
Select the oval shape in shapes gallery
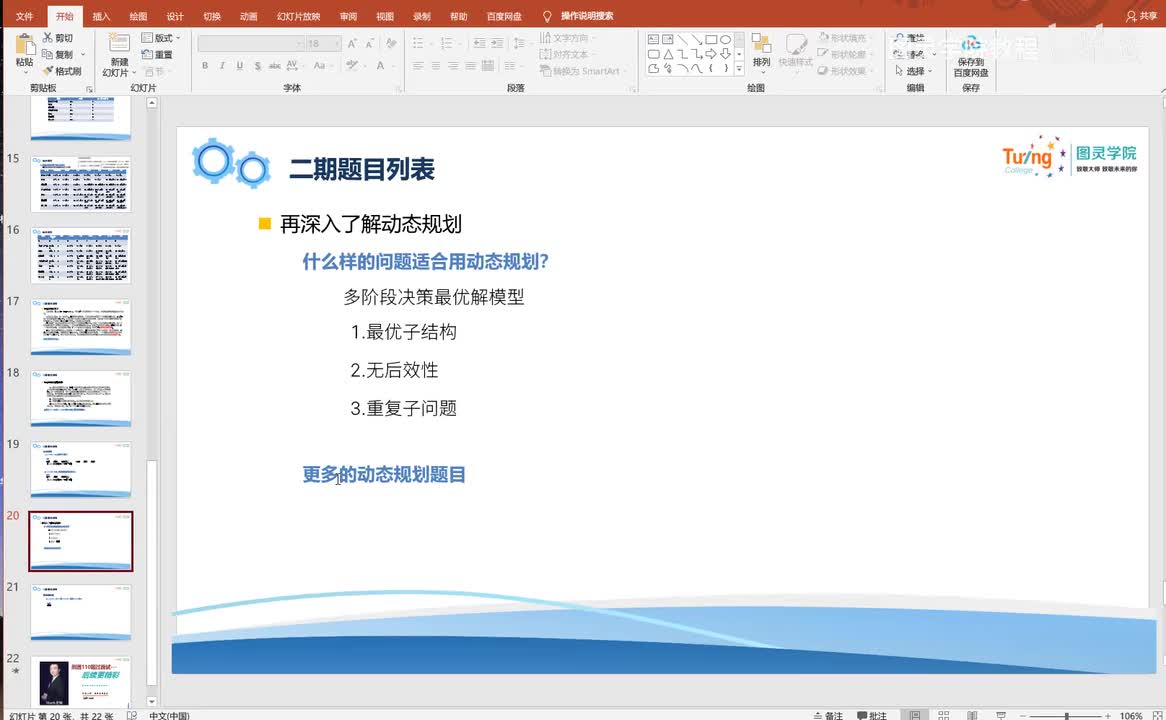pyautogui.click(x=725, y=39)
